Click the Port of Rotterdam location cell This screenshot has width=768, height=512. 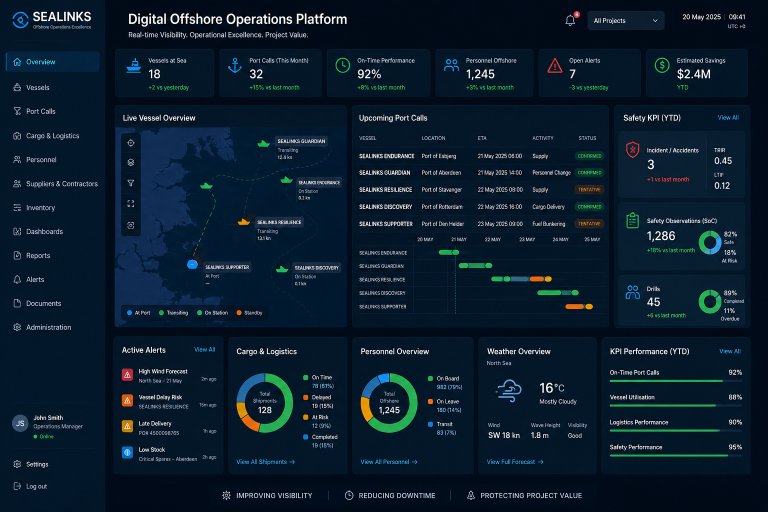click(x=442, y=207)
